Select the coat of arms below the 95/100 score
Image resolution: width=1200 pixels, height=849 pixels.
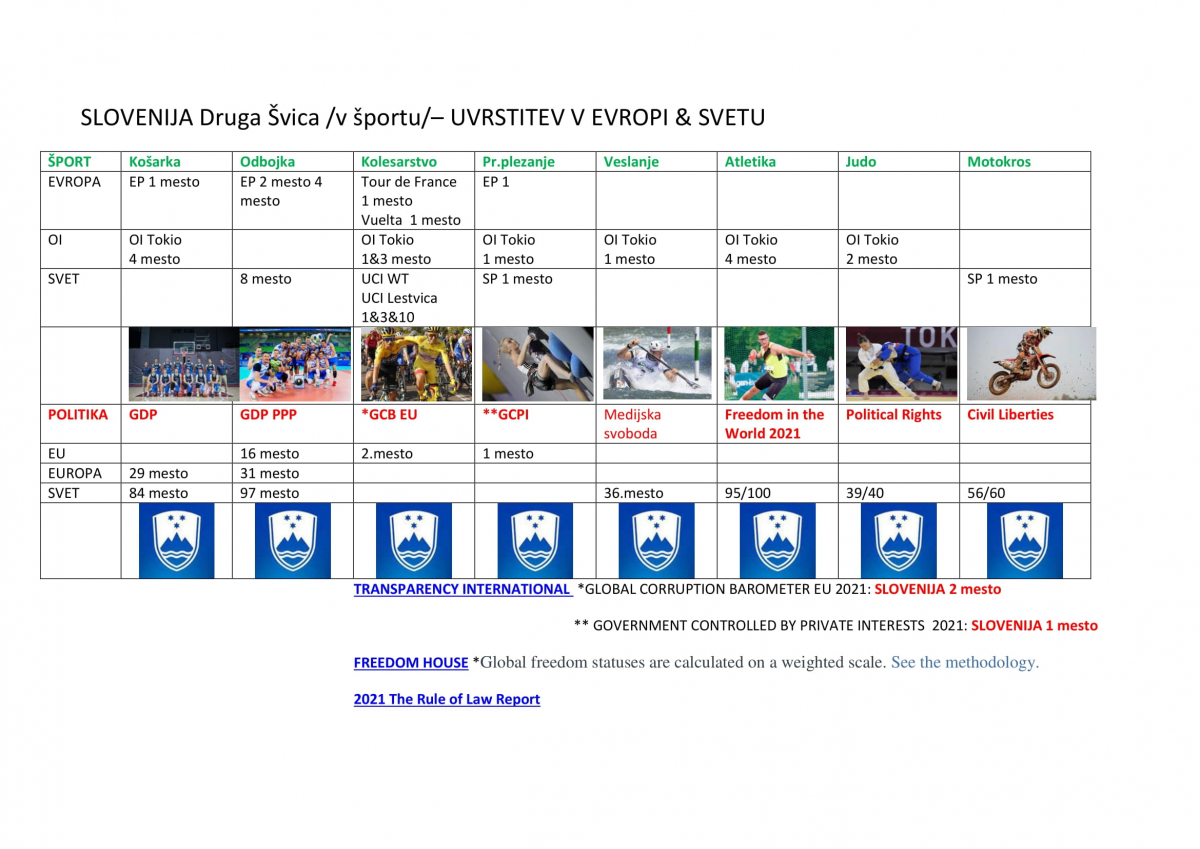777,540
